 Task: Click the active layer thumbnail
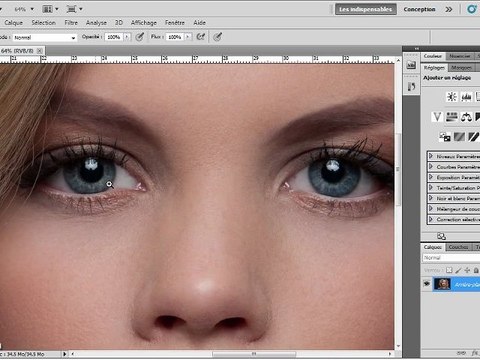443,284
